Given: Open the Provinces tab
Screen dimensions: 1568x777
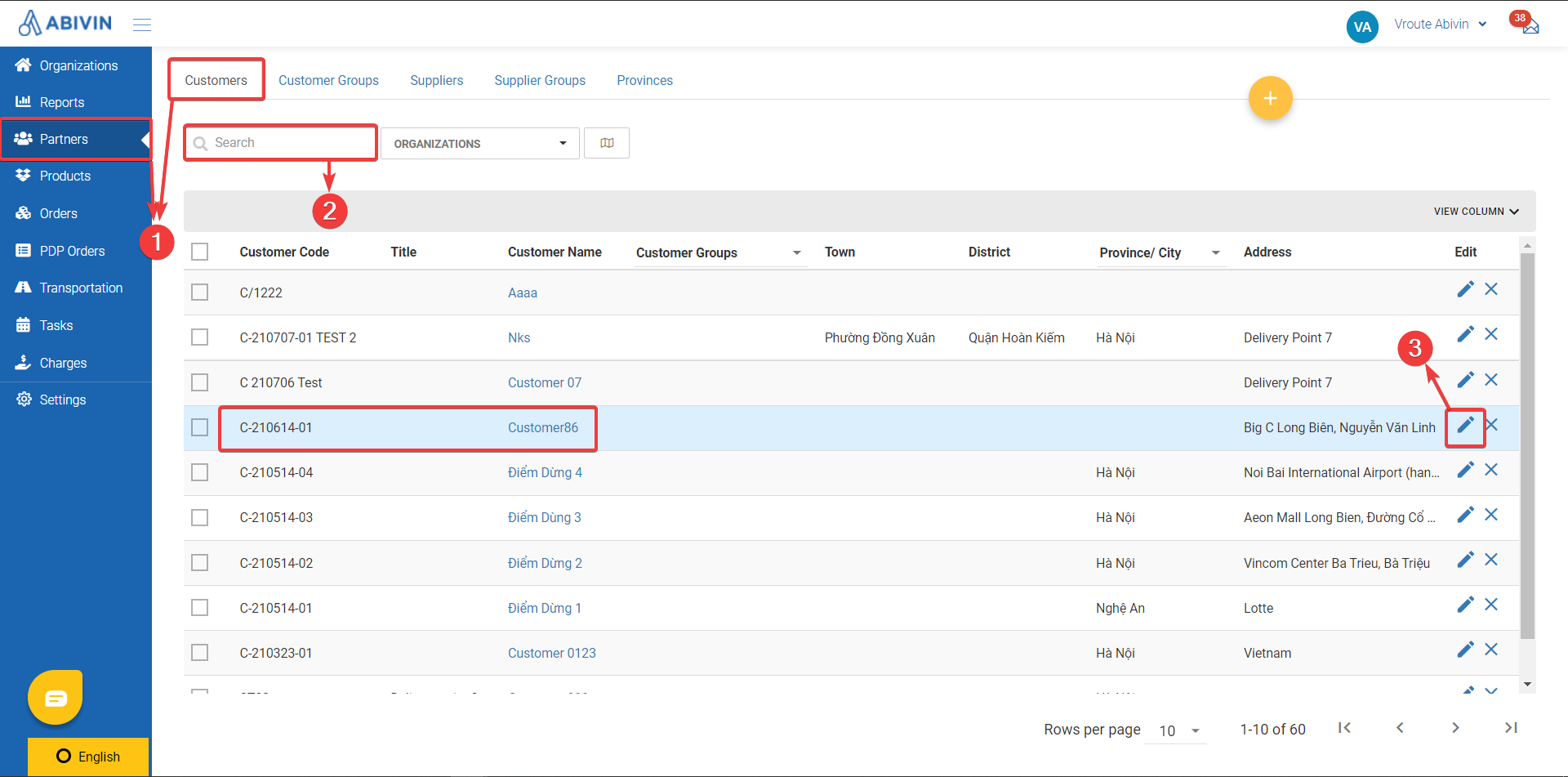Looking at the screenshot, I should coord(644,80).
